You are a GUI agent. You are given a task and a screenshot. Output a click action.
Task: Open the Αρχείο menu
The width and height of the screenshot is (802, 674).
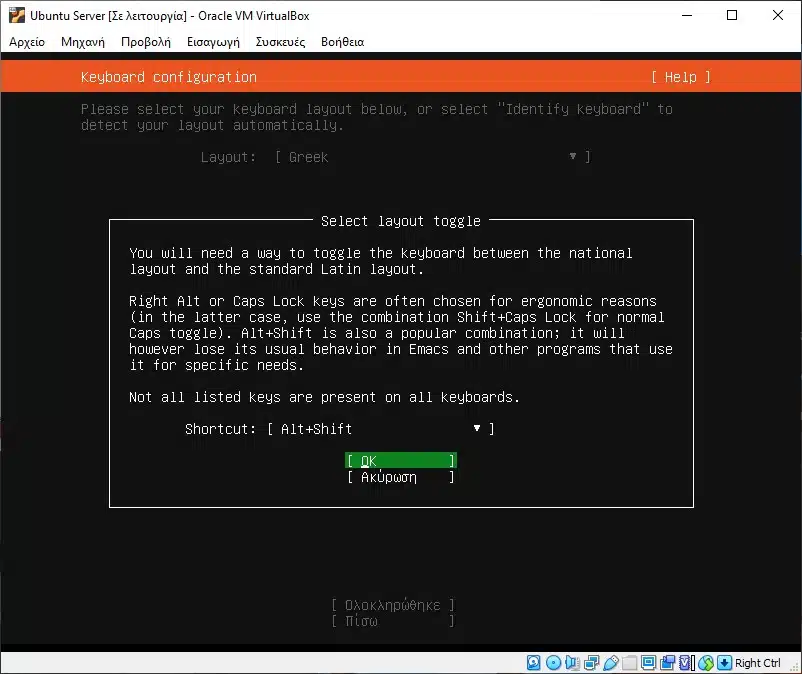27,42
